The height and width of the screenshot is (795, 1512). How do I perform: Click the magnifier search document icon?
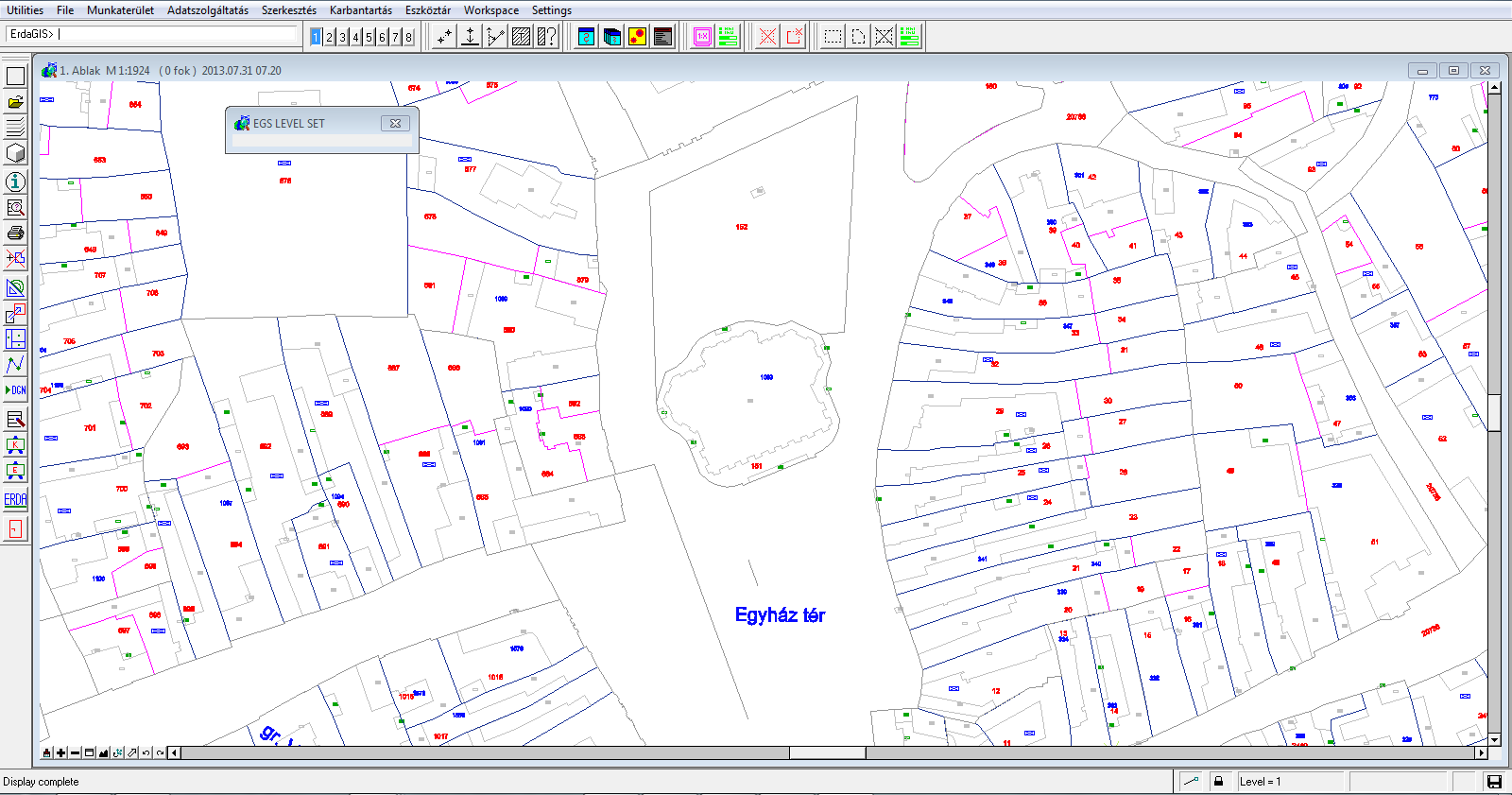click(x=15, y=207)
